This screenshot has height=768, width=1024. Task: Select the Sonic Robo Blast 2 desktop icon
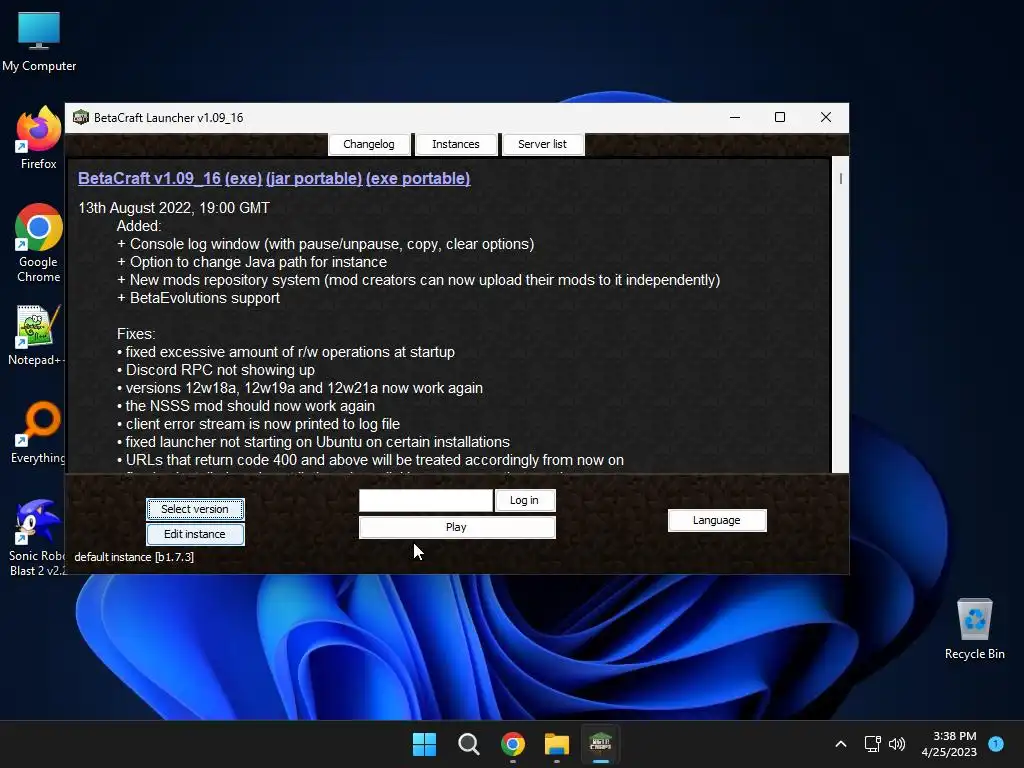[38, 537]
